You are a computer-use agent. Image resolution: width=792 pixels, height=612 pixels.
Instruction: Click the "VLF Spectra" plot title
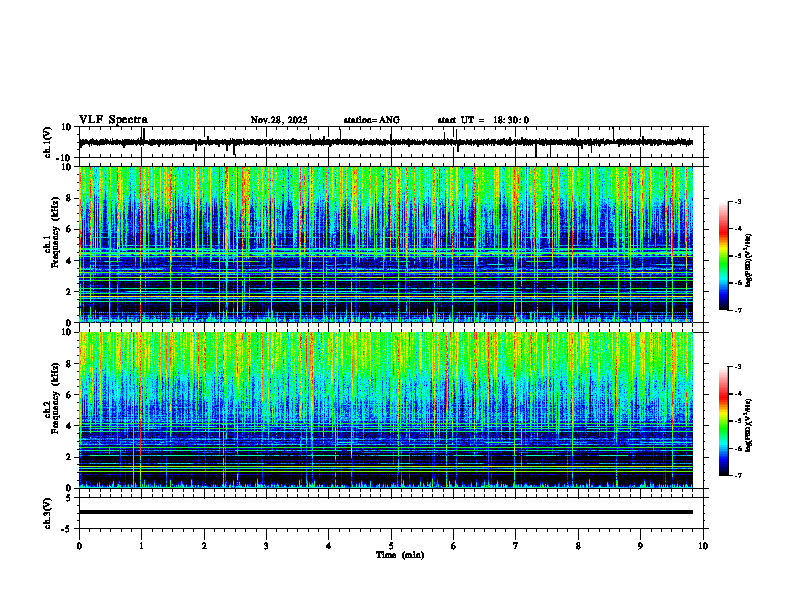pos(113,120)
